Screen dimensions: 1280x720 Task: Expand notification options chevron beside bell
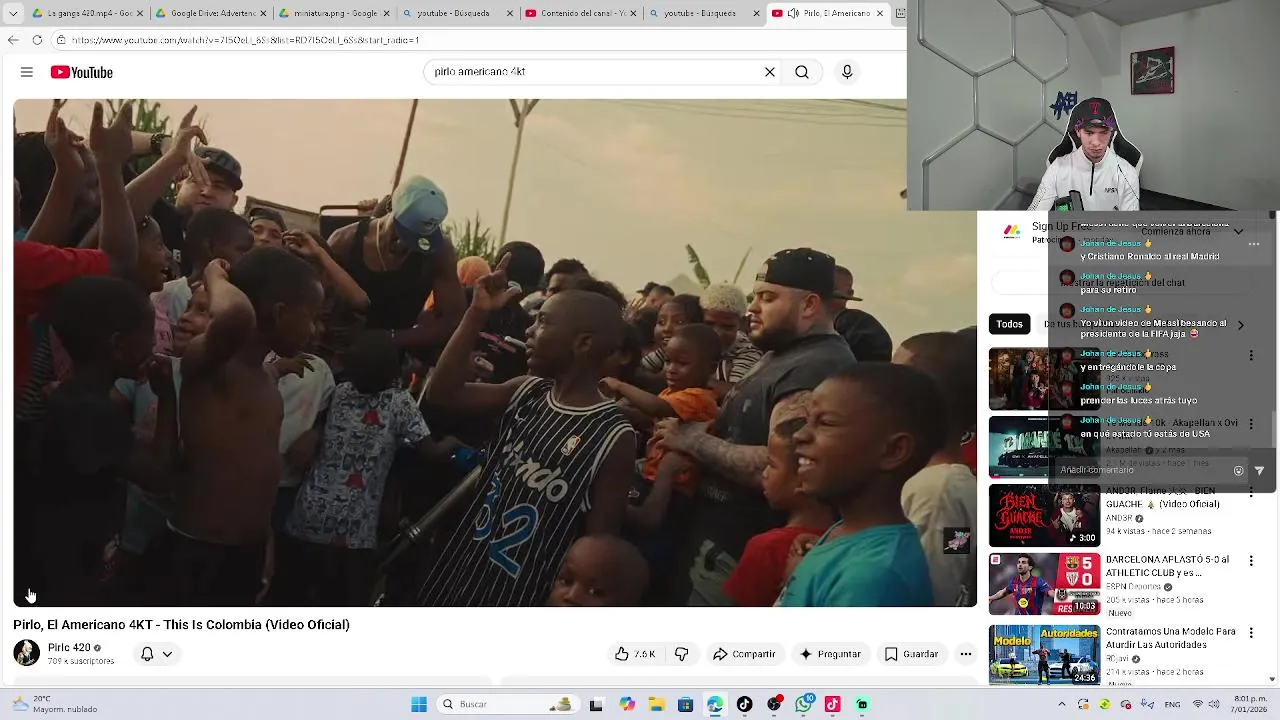167,654
